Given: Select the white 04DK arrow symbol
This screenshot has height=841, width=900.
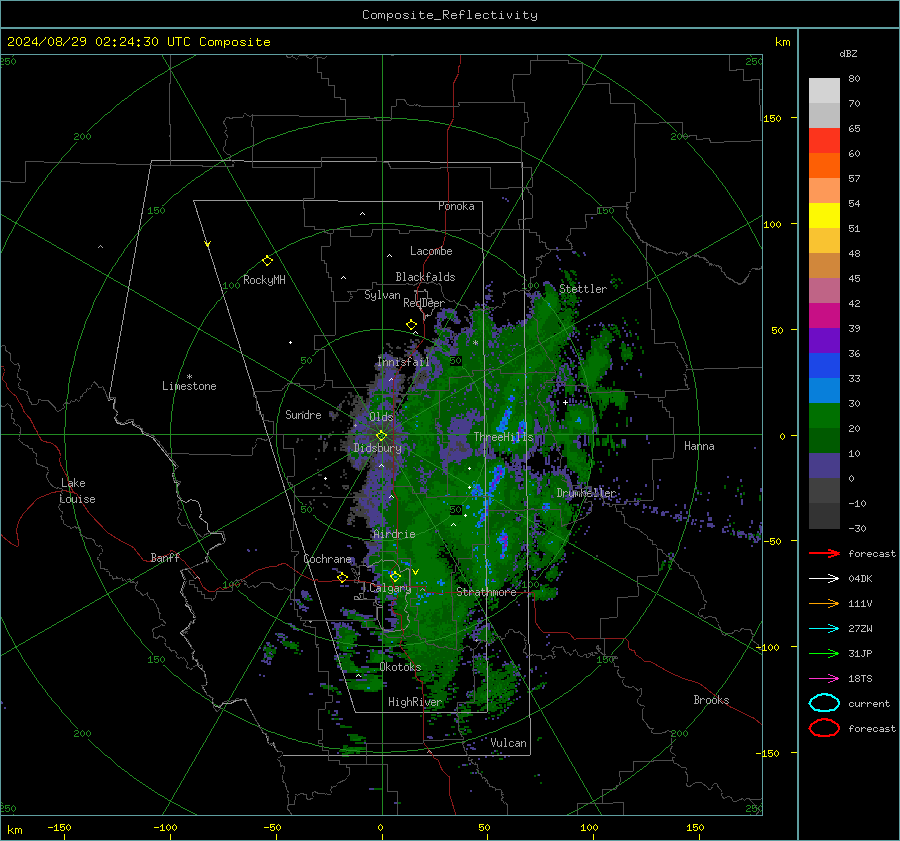Looking at the screenshot, I should pyautogui.click(x=824, y=579).
